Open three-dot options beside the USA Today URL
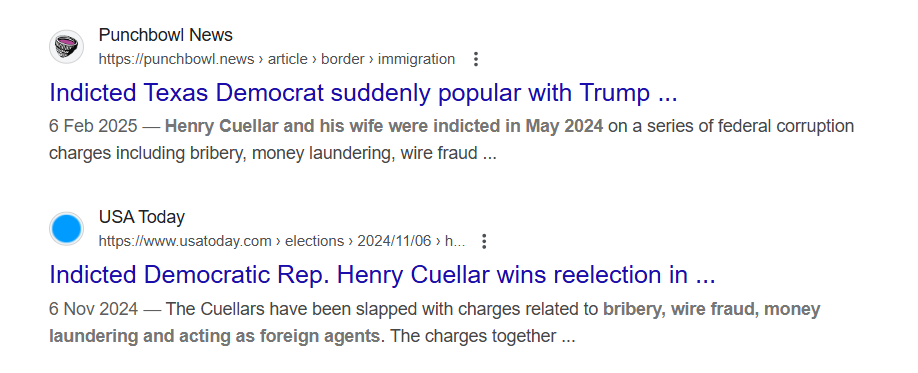The image size is (918, 373). coord(484,241)
